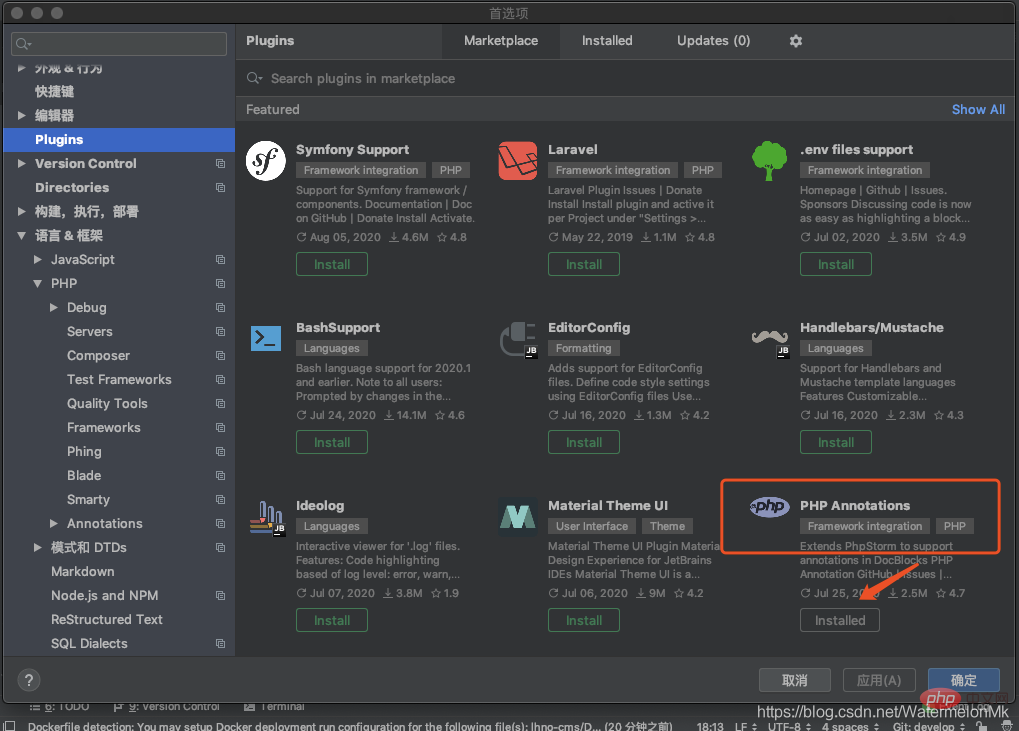Expand the Version Control tree node

21,164
